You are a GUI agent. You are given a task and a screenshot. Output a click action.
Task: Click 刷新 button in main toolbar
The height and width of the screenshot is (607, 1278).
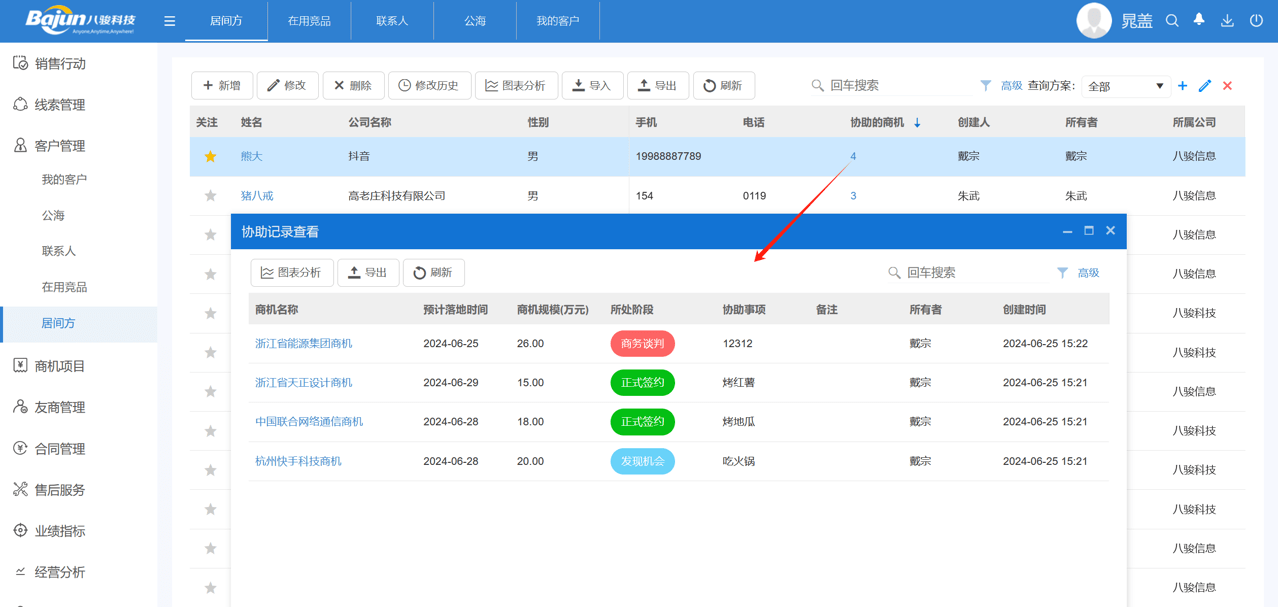click(x=723, y=86)
